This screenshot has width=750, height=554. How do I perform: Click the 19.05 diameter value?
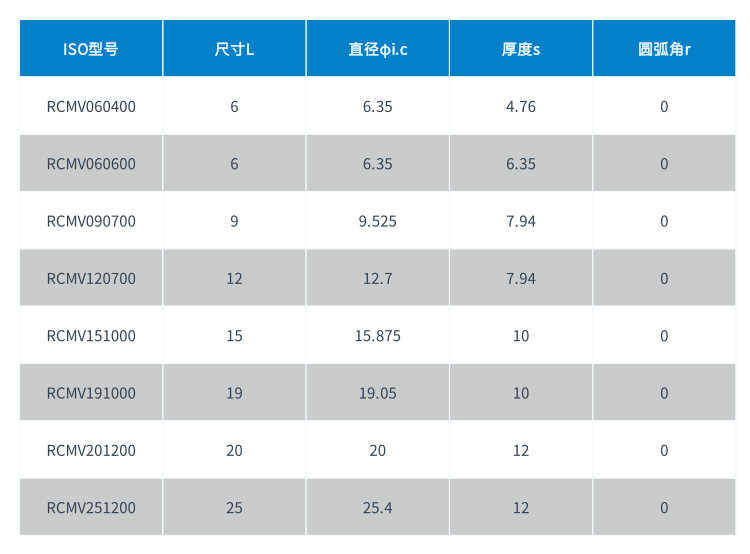tap(378, 393)
